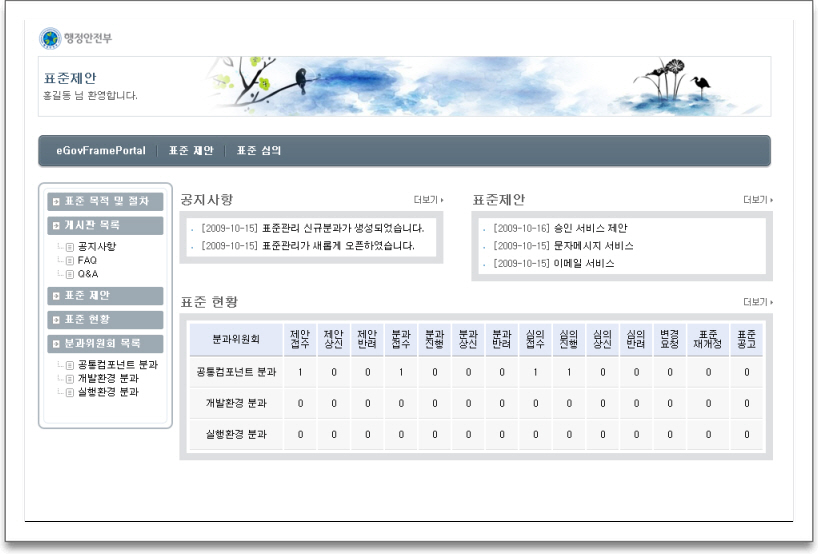Click 더보기 next to 표준제안 heading

coord(758,200)
